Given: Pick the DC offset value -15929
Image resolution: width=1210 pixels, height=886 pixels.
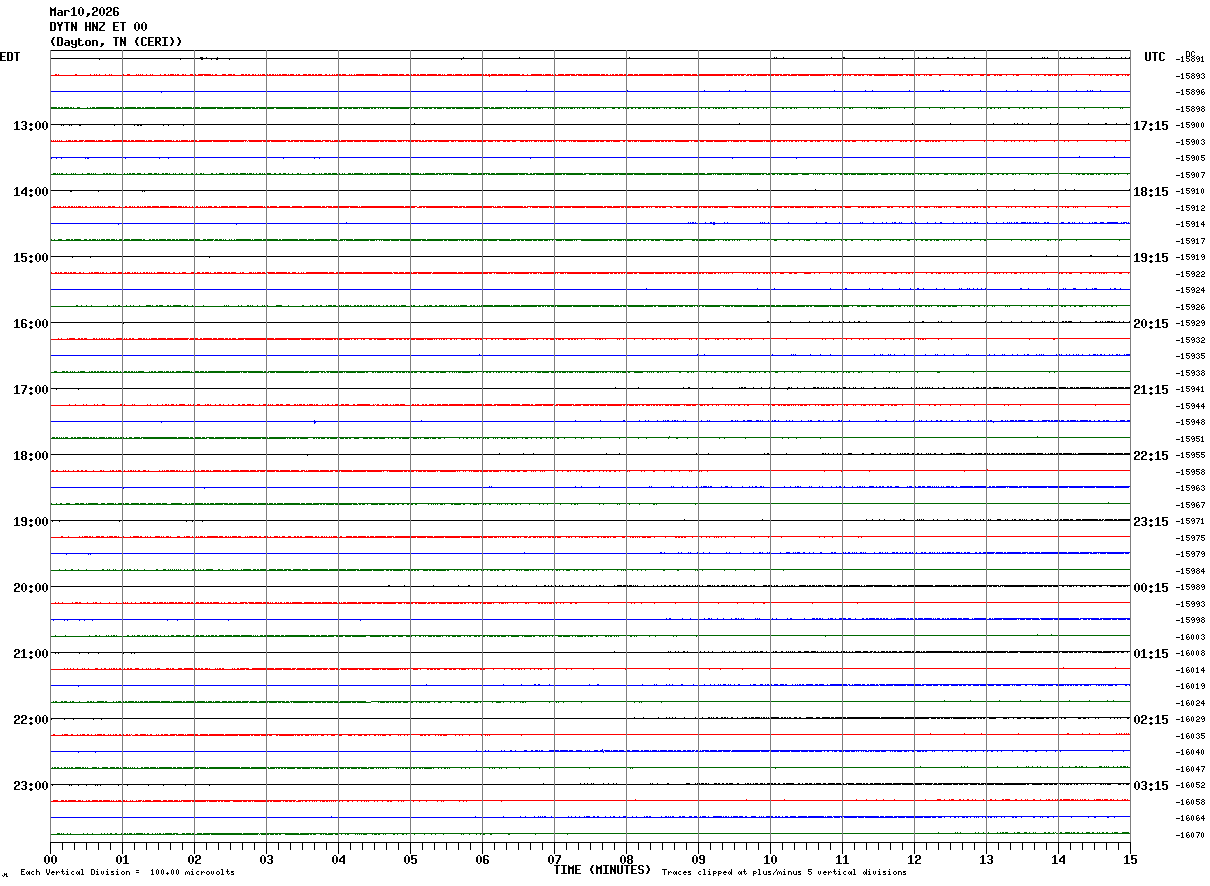Looking at the screenshot, I should tap(1191, 324).
